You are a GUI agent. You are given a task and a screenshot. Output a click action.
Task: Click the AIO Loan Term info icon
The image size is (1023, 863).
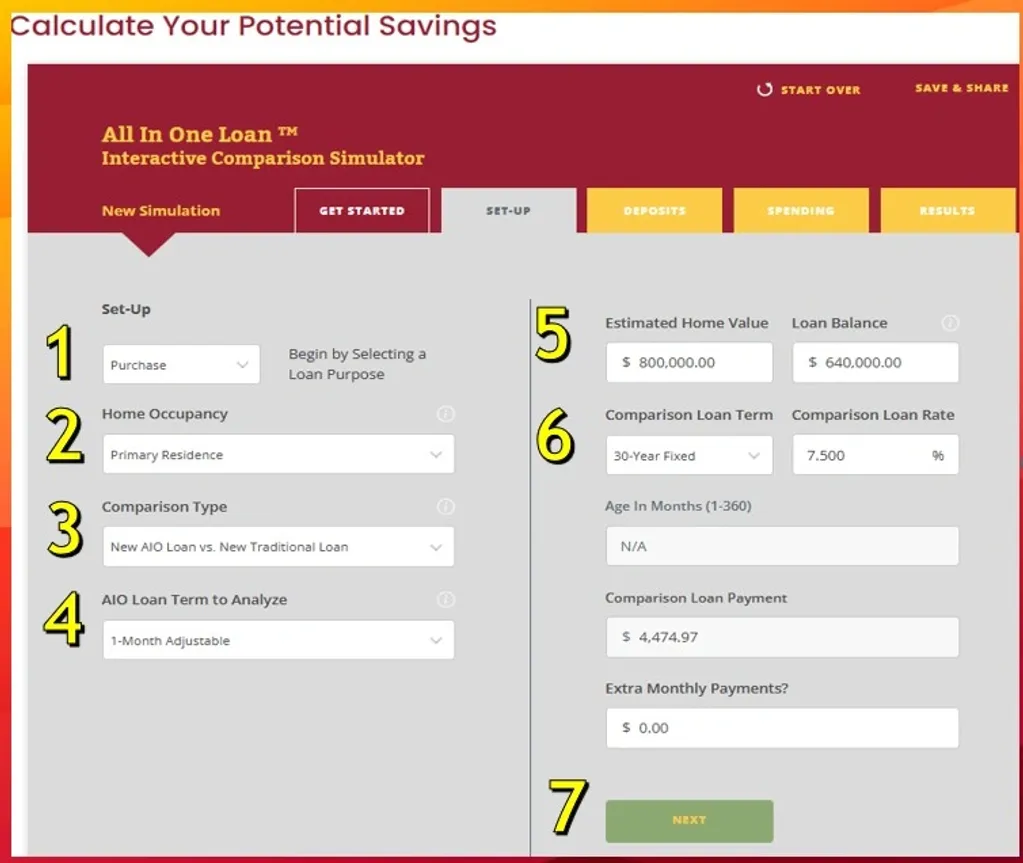(446, 600)
